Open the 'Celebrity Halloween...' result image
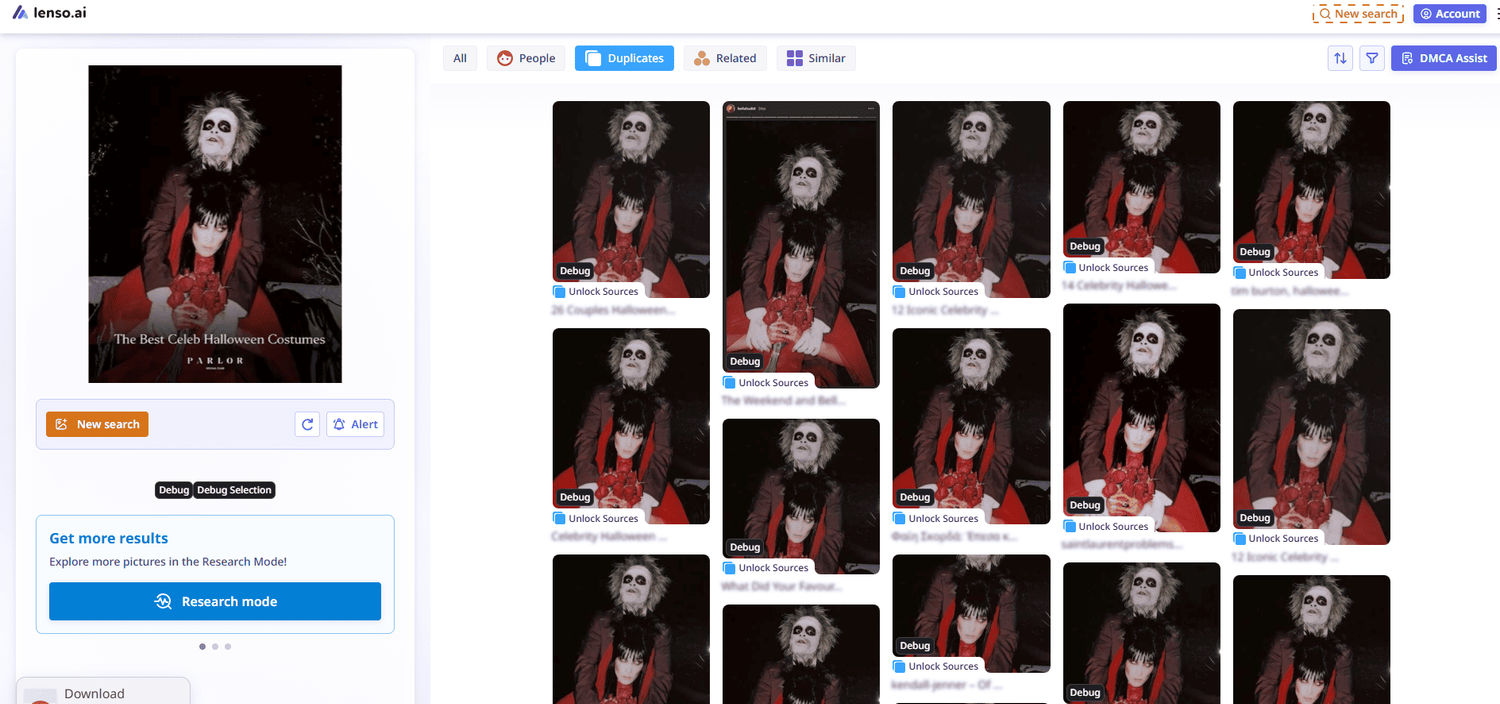 click(x=631, y=426)
